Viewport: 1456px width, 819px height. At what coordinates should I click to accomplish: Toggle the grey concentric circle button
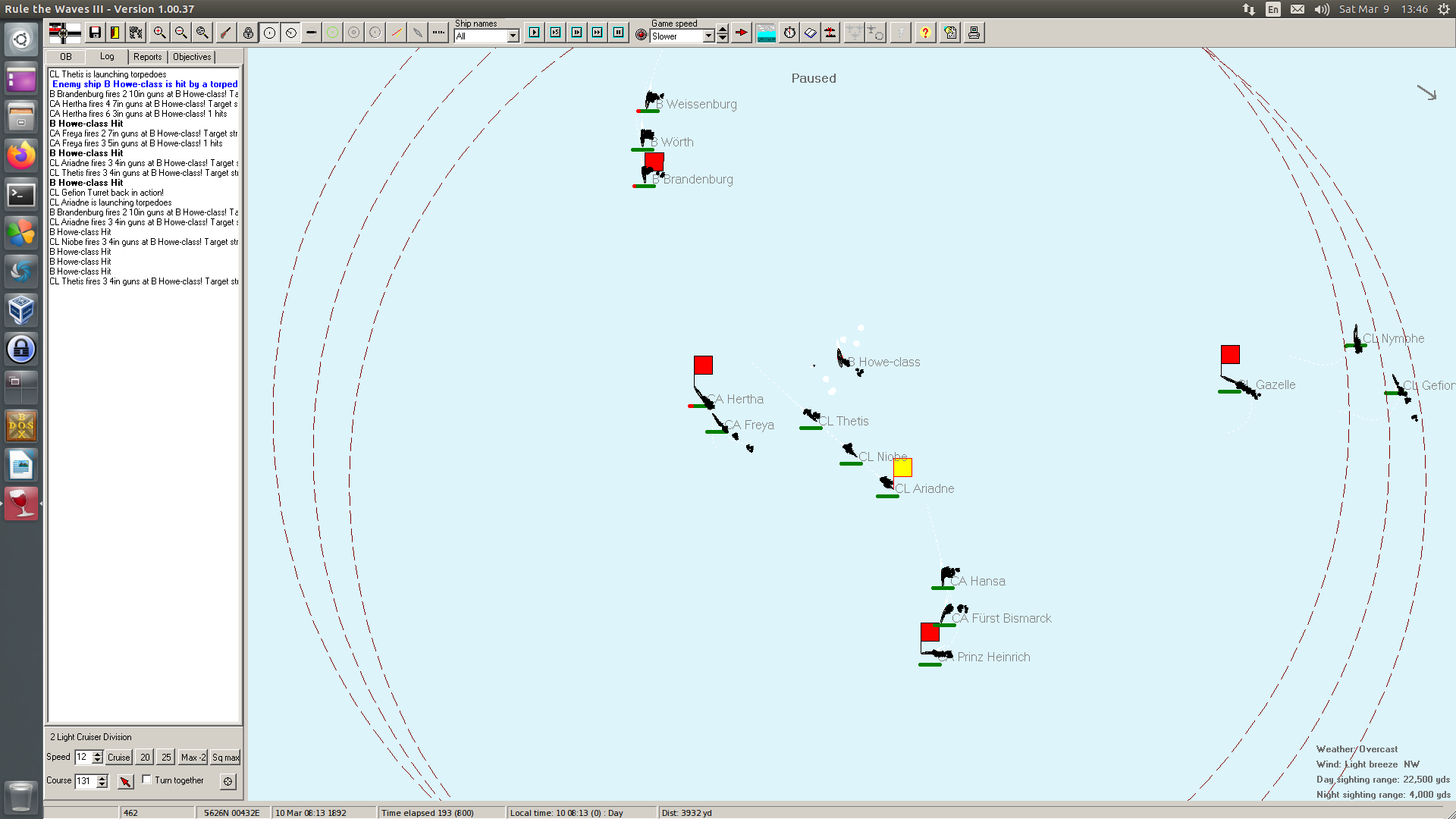click(x=354, y=33)
